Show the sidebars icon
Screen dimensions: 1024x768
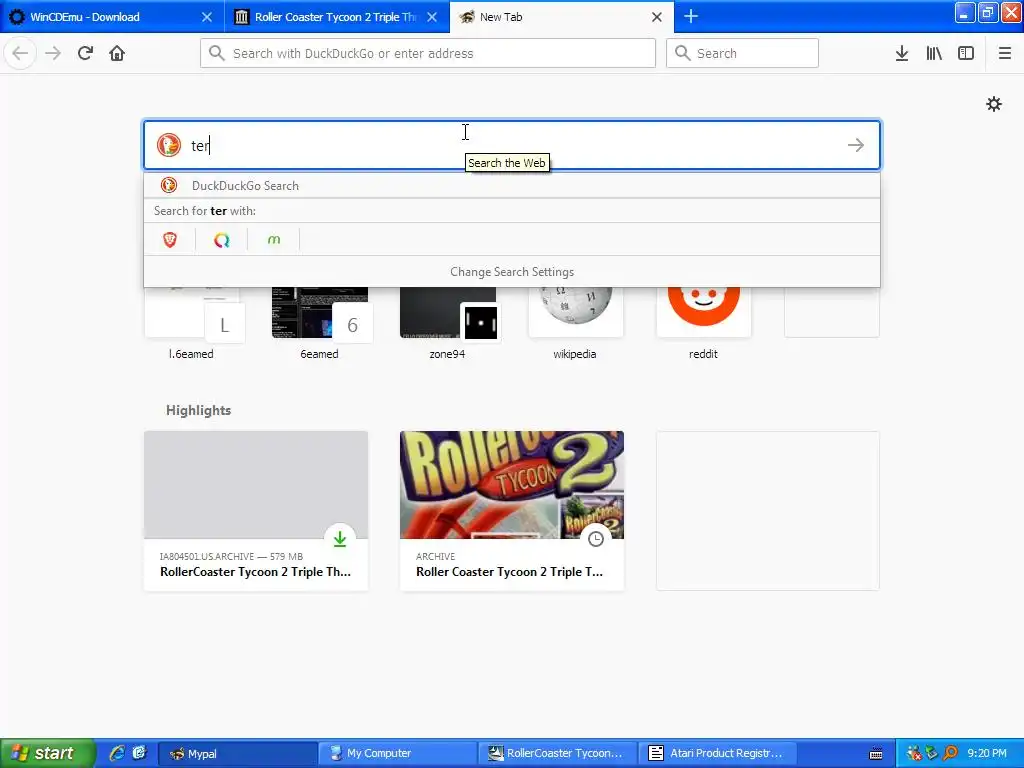coord(966,53)
